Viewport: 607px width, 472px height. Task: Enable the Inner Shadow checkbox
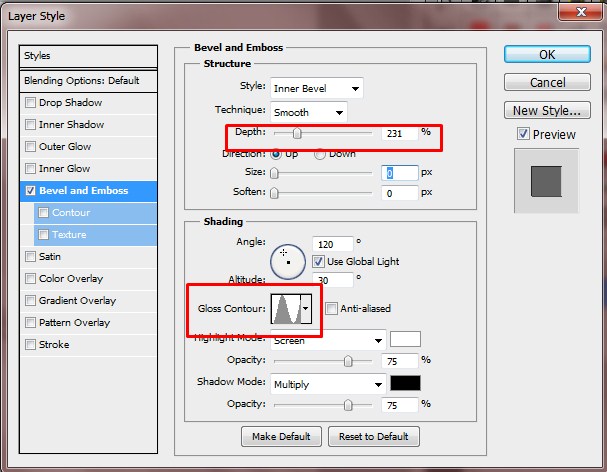pos(30,125)
